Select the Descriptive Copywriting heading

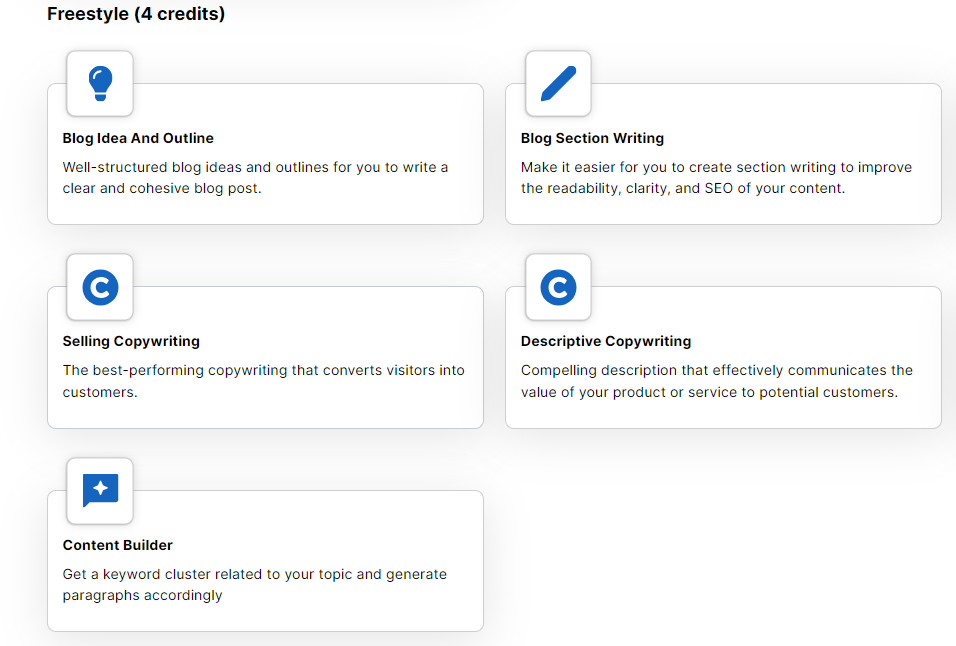point(605,341)
